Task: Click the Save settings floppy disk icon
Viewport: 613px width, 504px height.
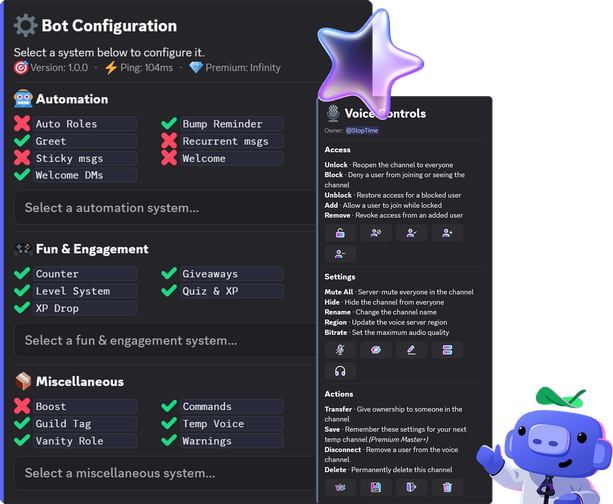Action: [x=376, y=487]
